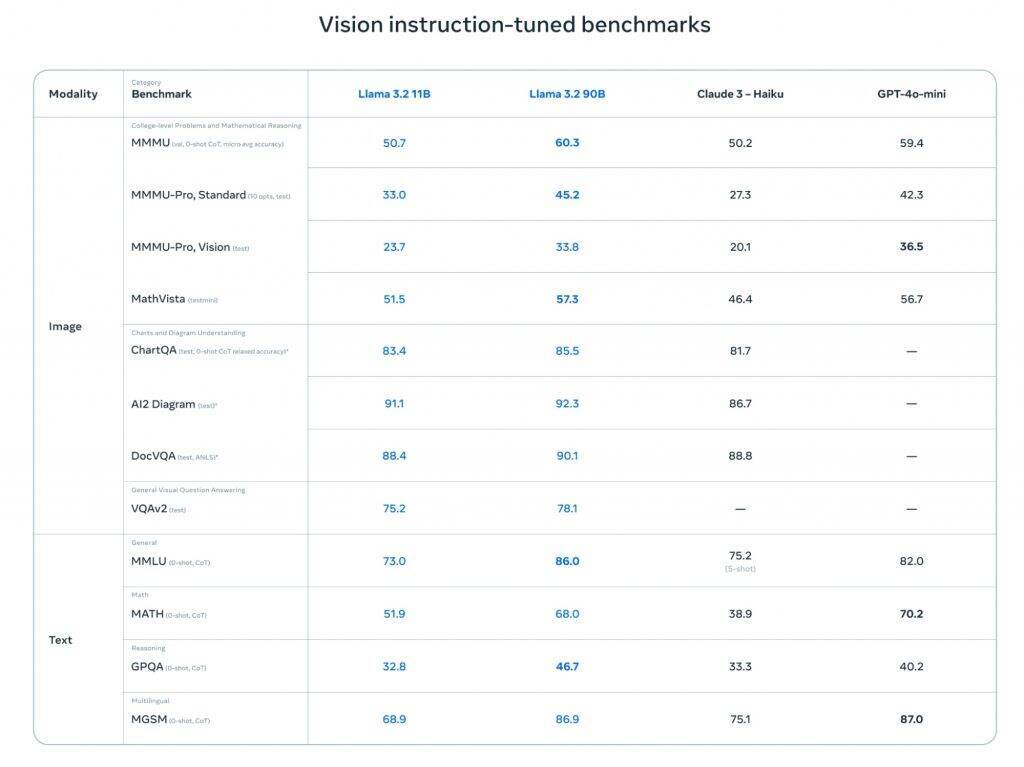Click the Llama 3.2 90B column header
This screenshot has width=1024, height=767.
point(567,94)
